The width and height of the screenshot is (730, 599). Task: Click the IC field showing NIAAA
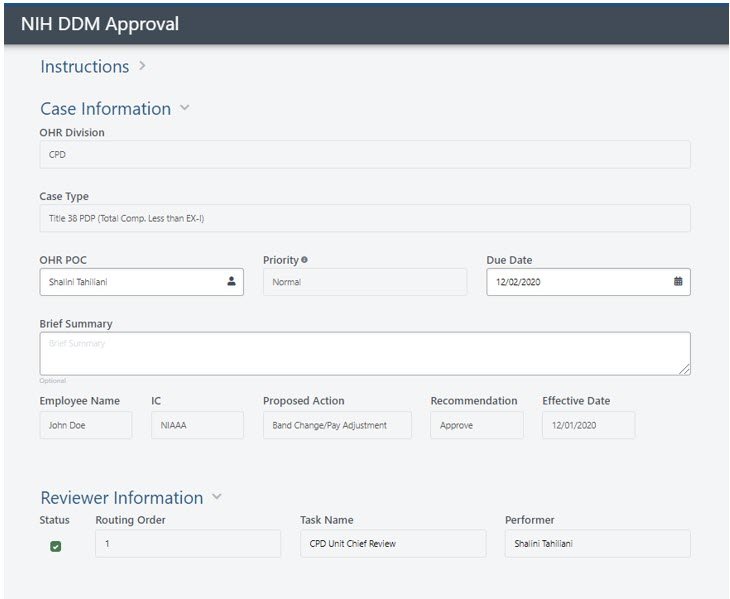pos(197,425)
